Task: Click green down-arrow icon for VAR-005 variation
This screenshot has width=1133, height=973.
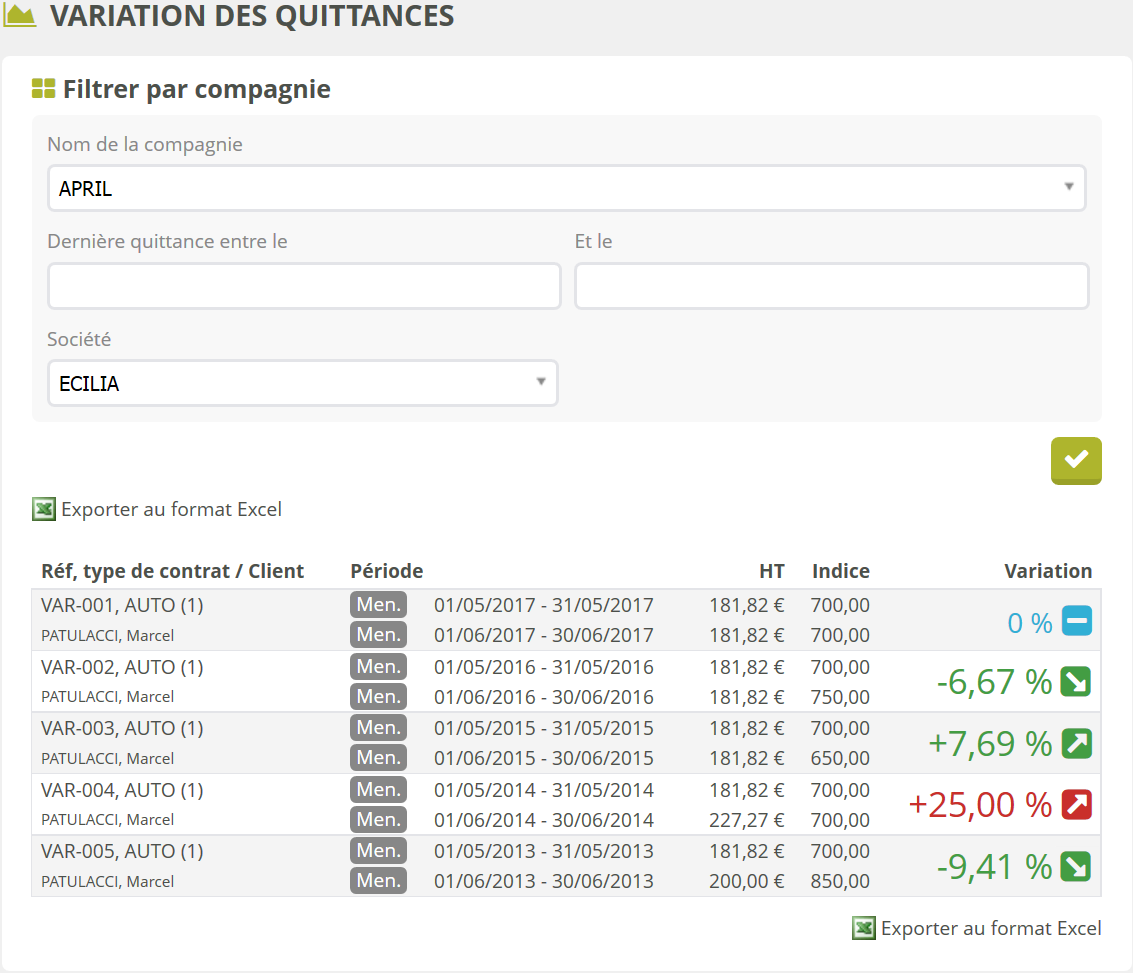Action: click(1076, 866)
